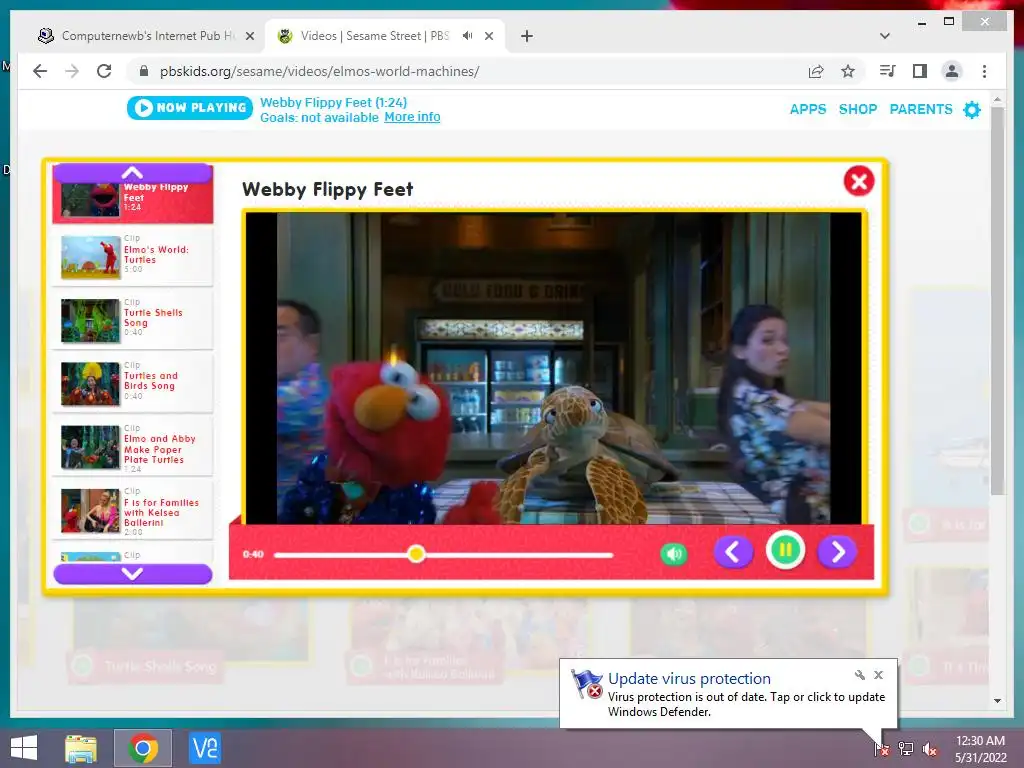
Task: Dismiss the virus protection notification
Action: pyautogui.click(x=878, y=675)
